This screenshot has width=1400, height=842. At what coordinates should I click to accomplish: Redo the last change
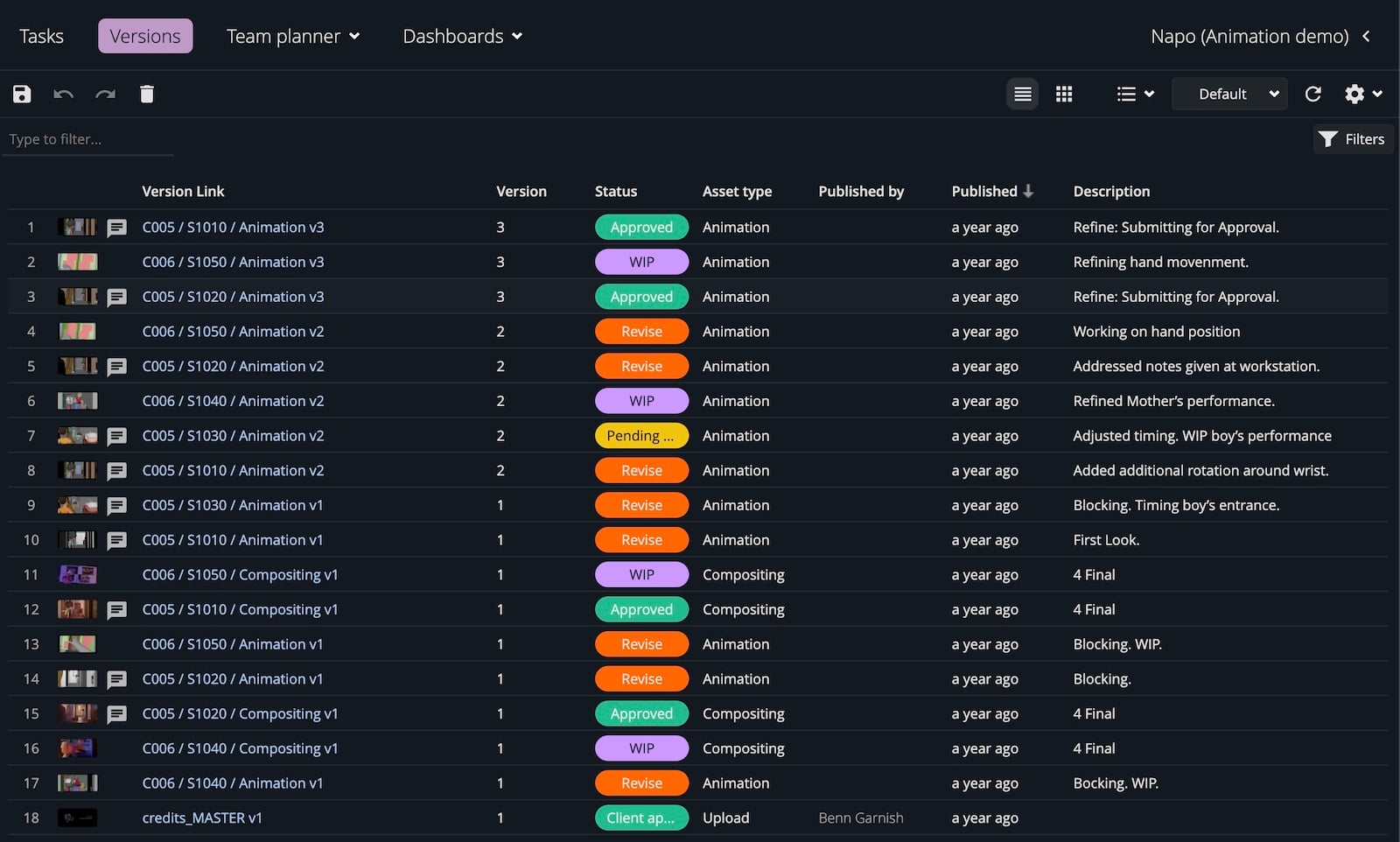104,94
